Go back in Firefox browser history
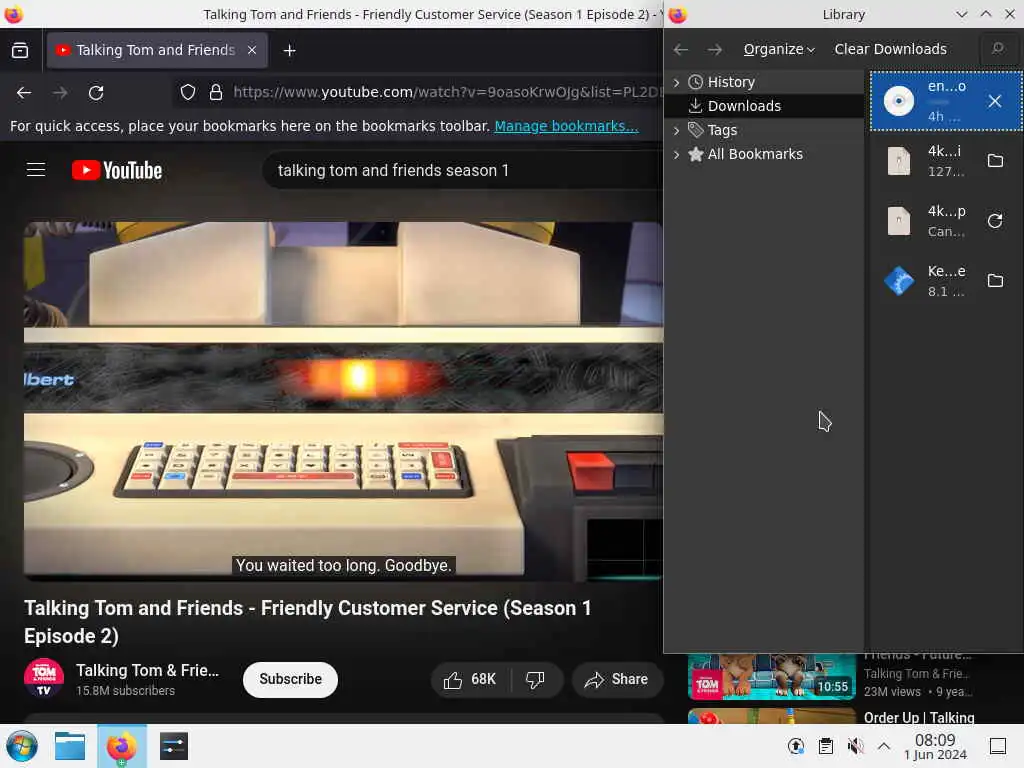The height and width of the screenshot is (768, 1024). (24, 93)
